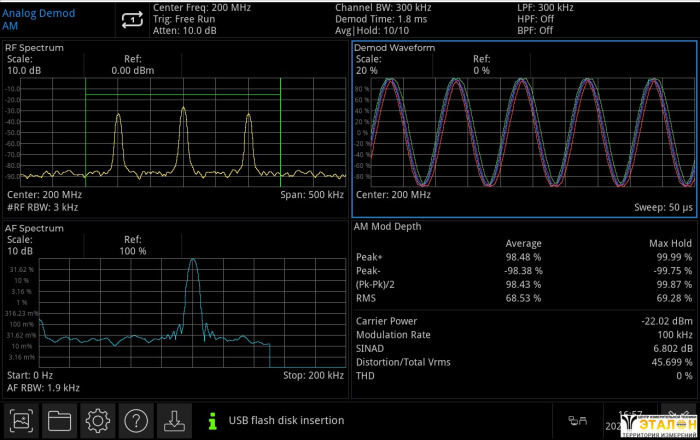
Task: Take a screenshot with the image capture icon
Action: [23, 420]
